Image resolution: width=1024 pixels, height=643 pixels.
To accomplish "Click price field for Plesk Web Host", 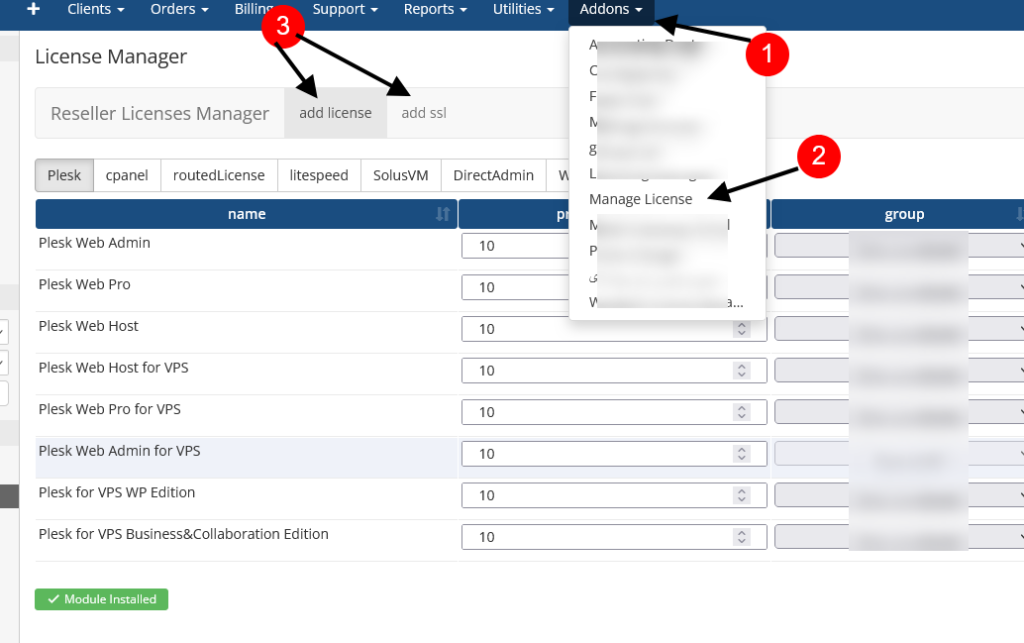I will point(614,329).
